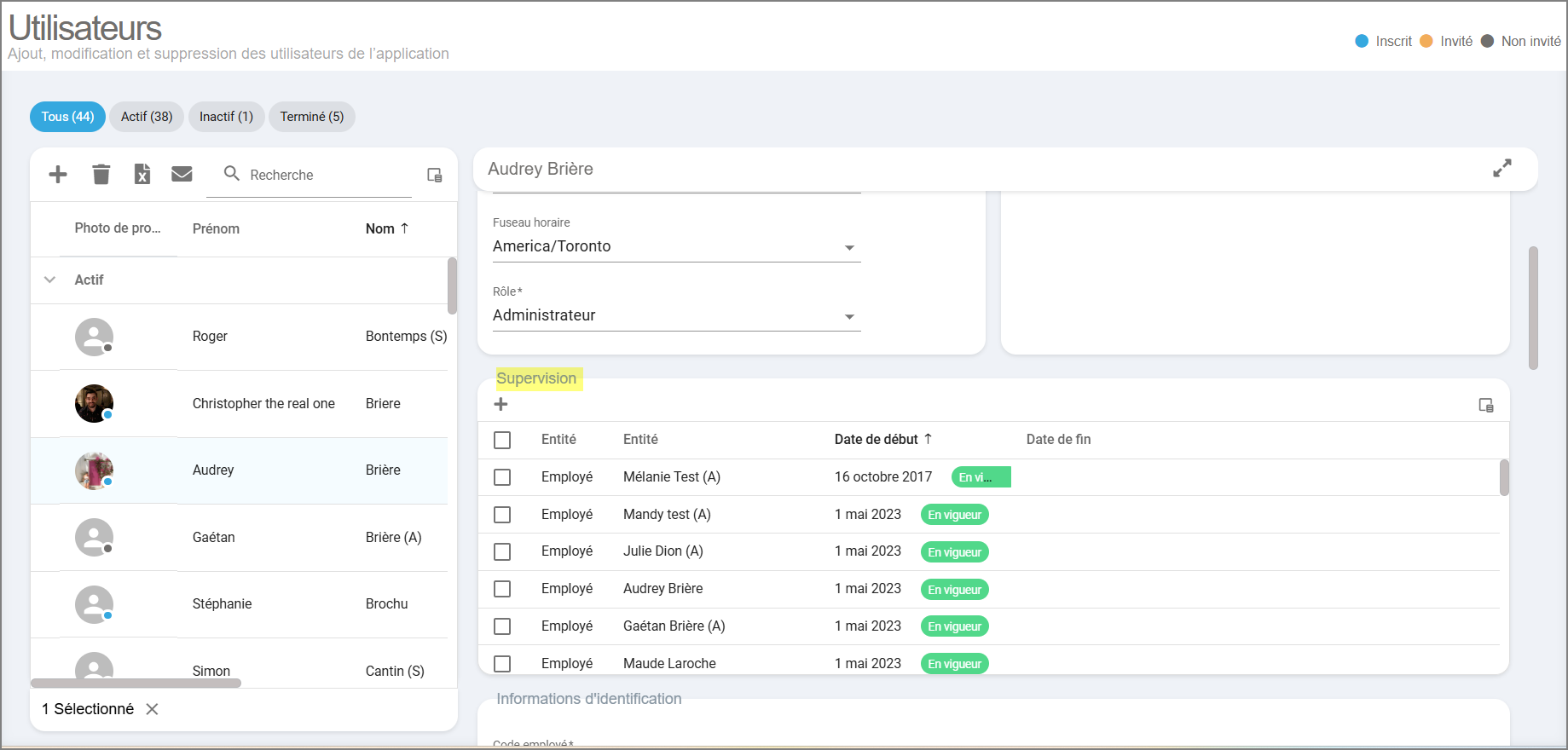
Task: Tick the Julie Dion (A) row checkbox
Action: click(502, 552)
